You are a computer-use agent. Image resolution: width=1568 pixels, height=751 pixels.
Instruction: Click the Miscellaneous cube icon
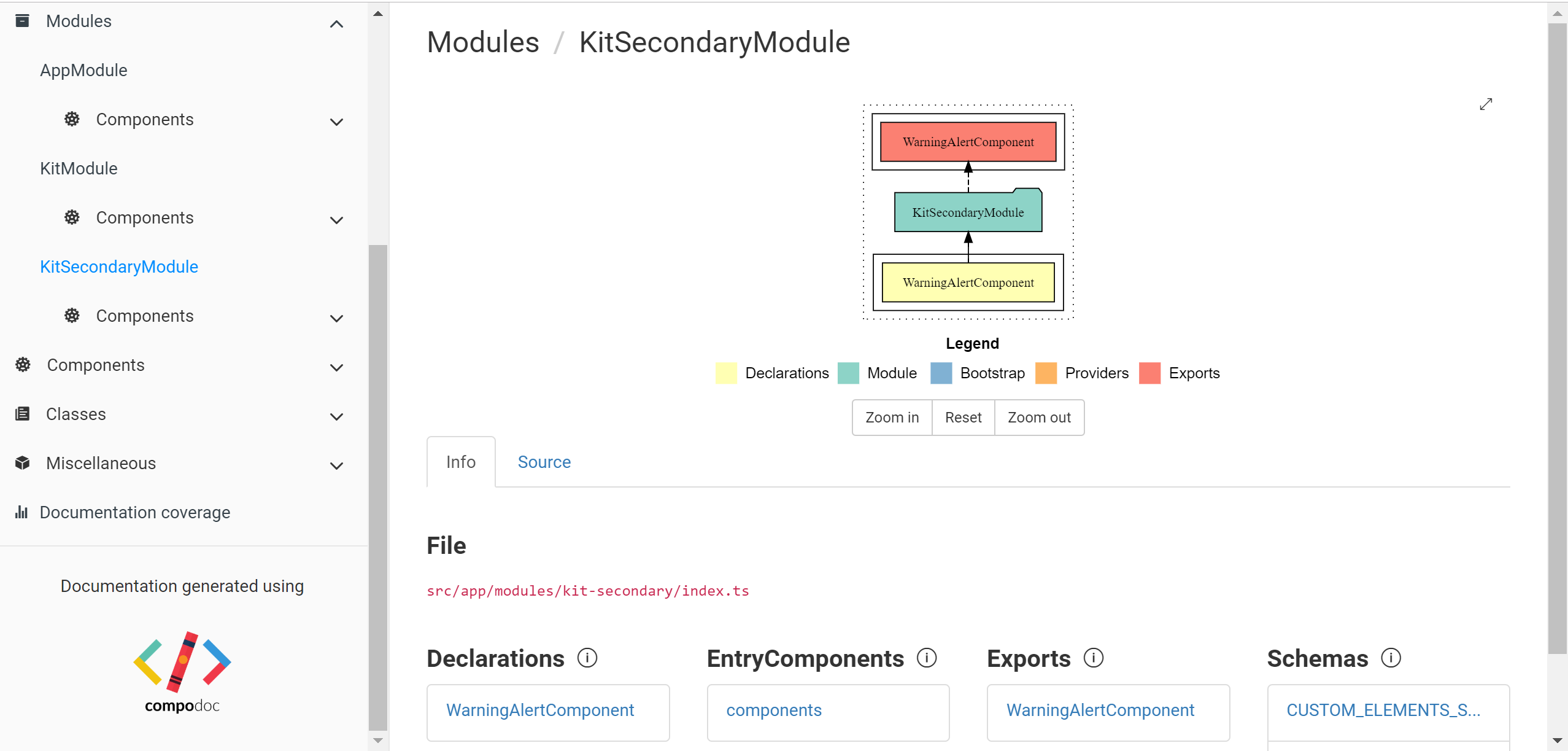tap(22, 462)
